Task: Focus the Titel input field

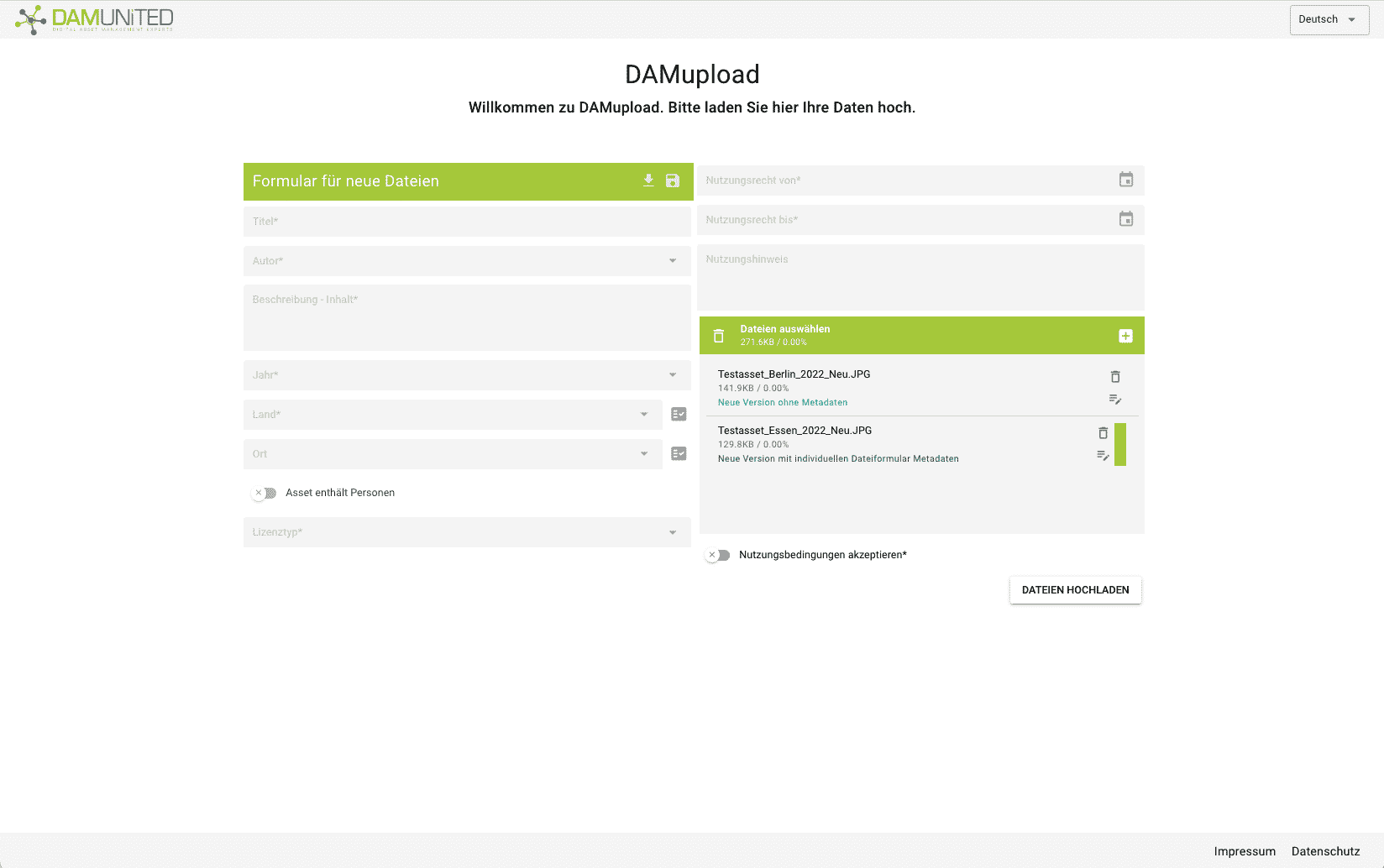Action: pyautogui.click(x=467, y=222)
